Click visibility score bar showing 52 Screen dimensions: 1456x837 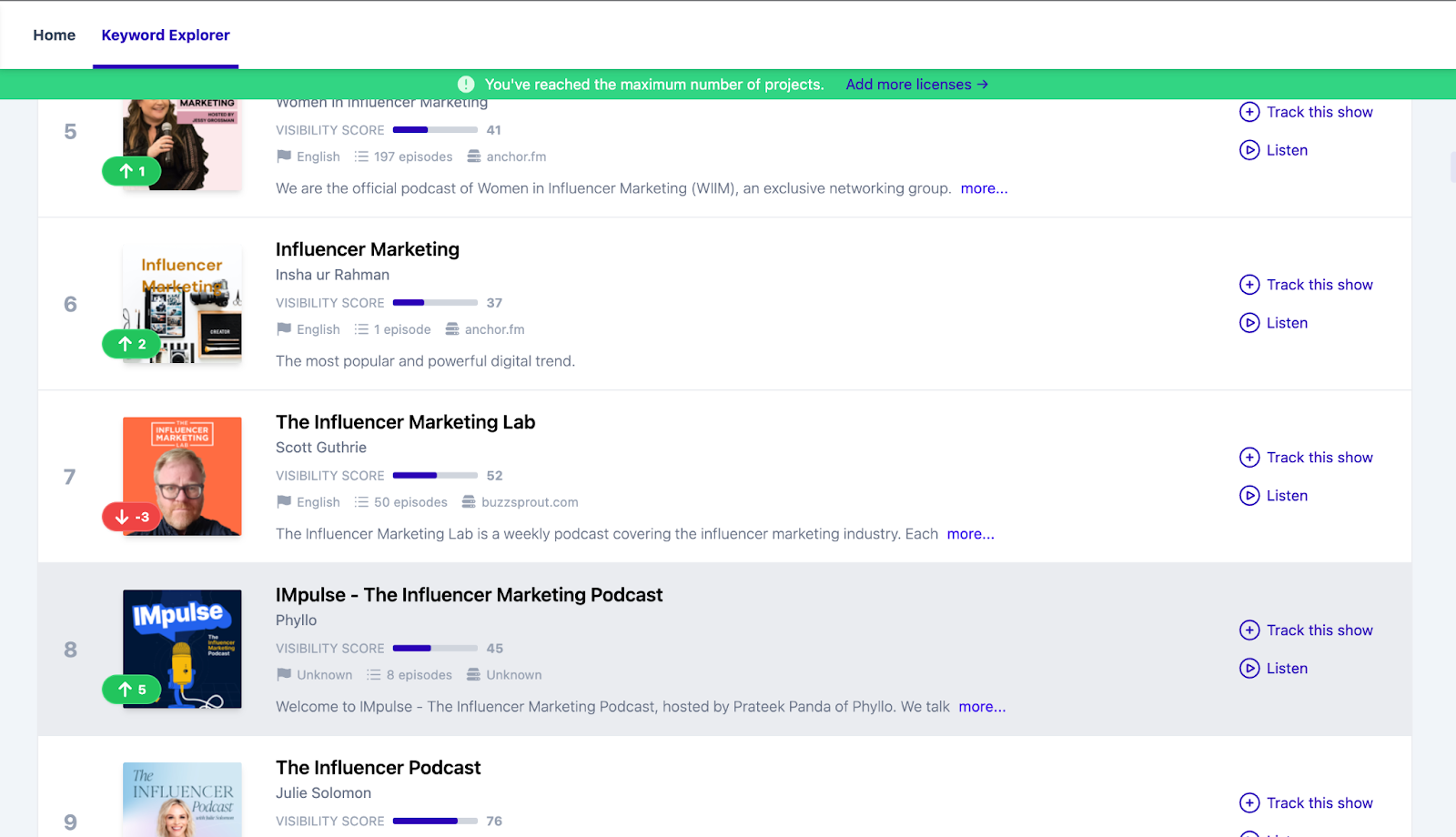tap(435, 476)
